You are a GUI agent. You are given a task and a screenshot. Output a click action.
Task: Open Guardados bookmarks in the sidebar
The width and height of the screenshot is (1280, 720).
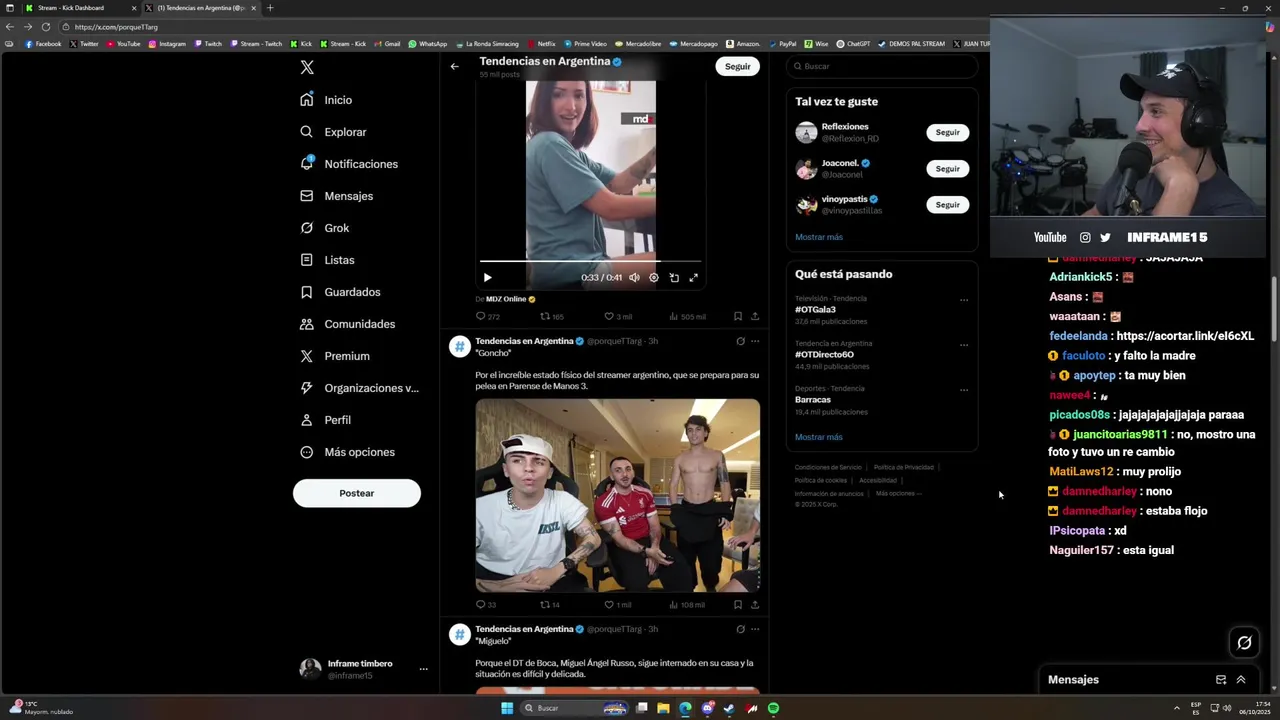(x=341, y=292)
